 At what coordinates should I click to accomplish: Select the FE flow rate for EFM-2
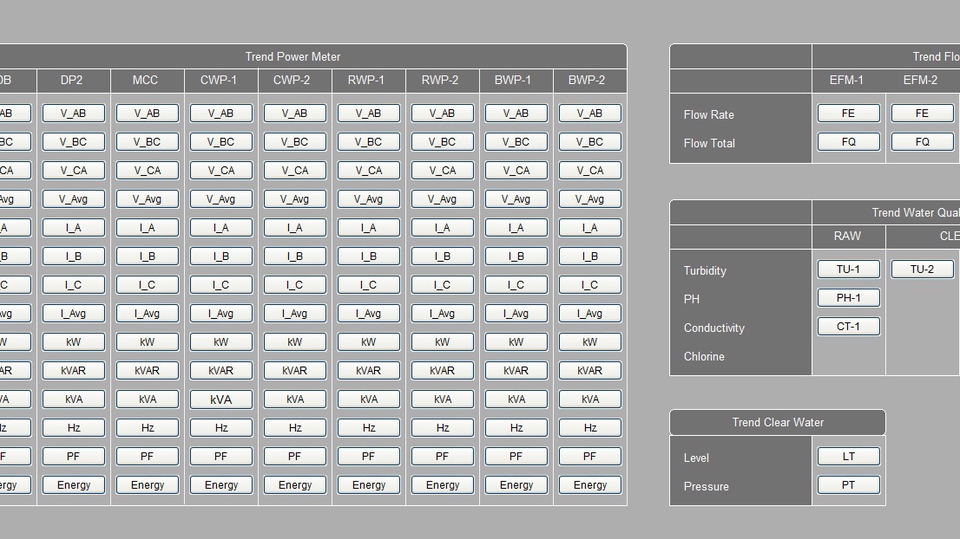[x=922, y=113]
